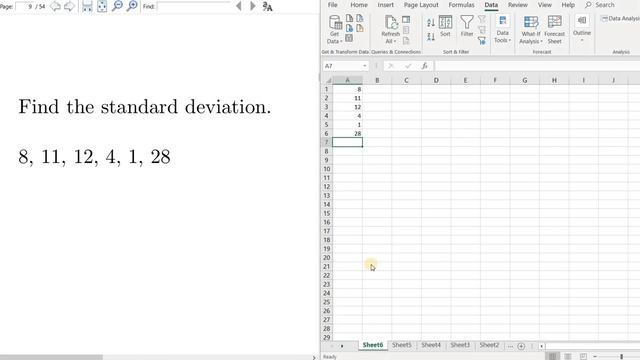Viewport: 640px width, 360px height.
Task: Sort descending Z to A
Action: (x=431, y=37)
